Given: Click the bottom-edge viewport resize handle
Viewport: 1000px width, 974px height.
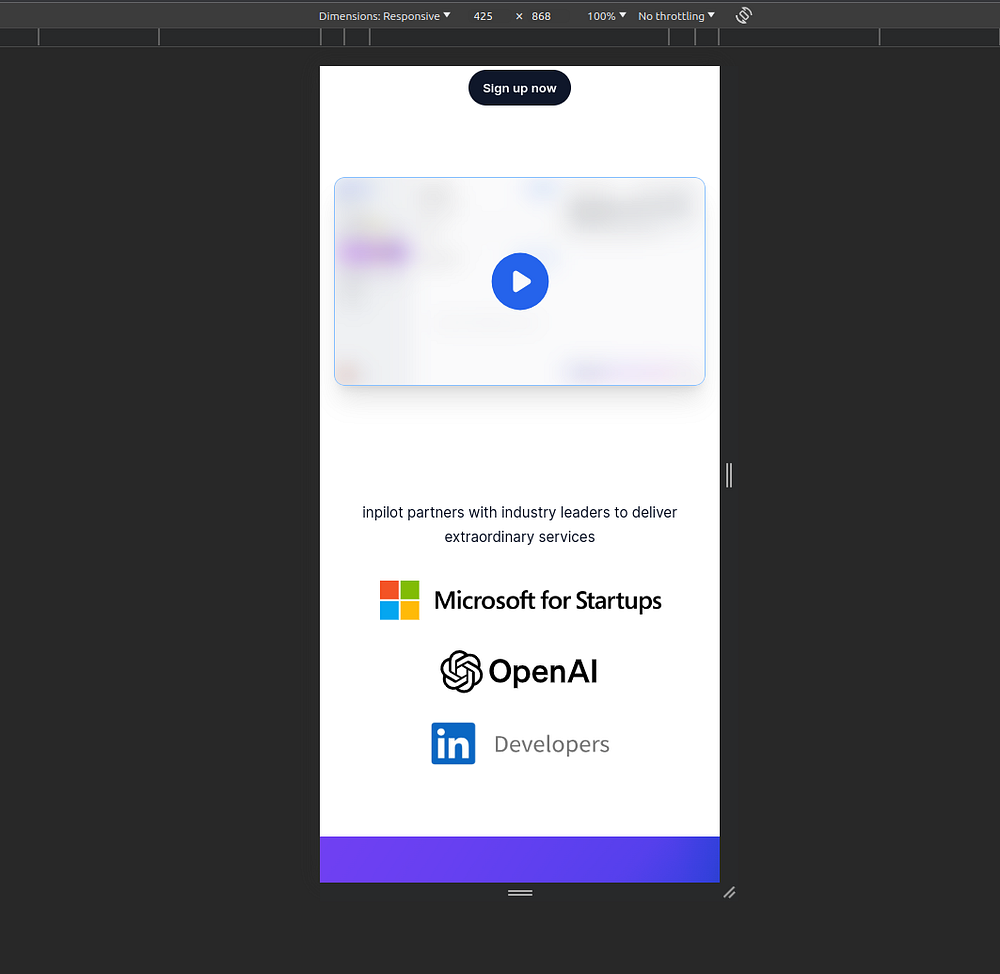Looking at the screenshot, I should point(520,892).
